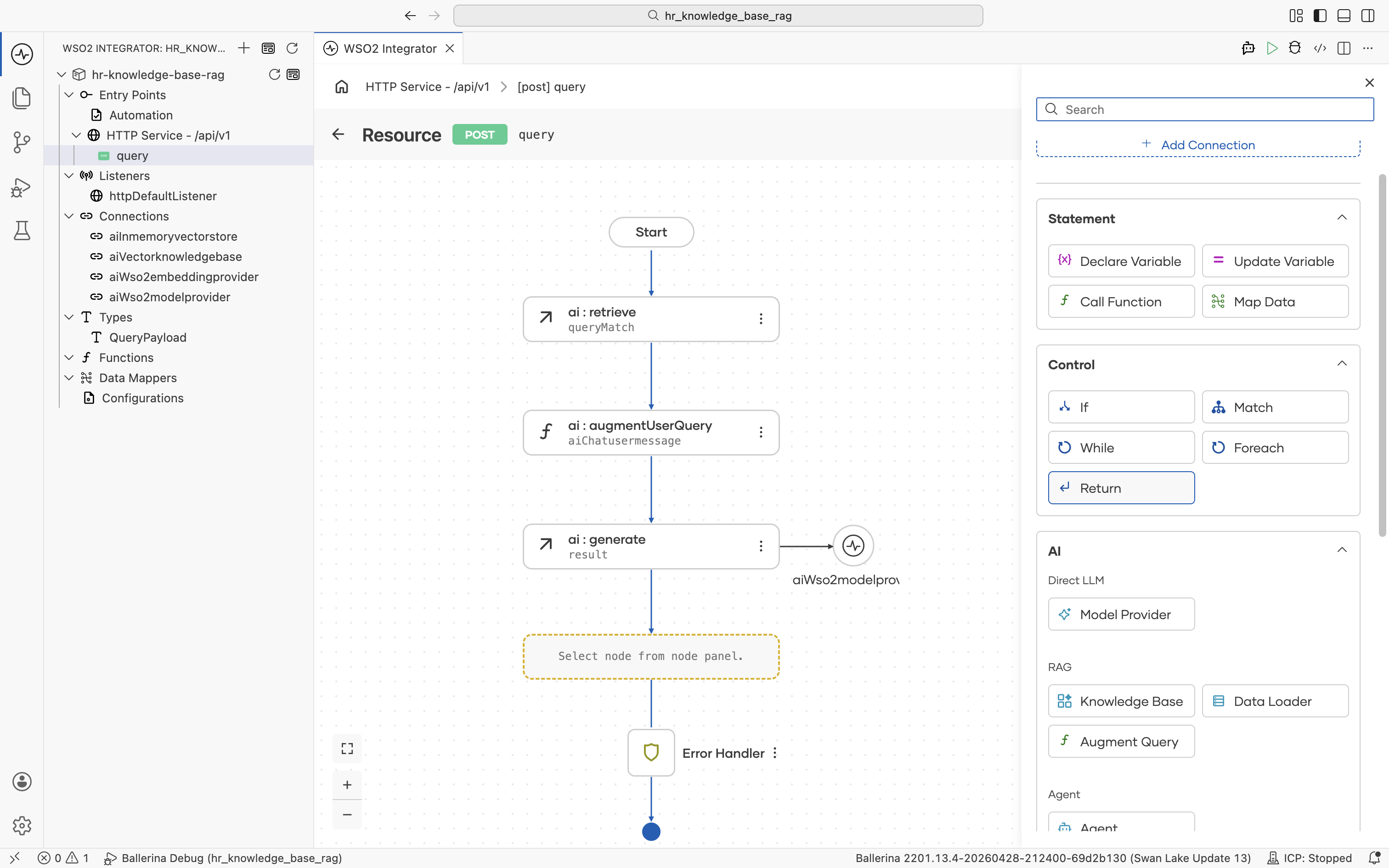Viewport: 1389px width, 868px height.
Task: Open the query resource in the tree
Action: click(x=179, y=156)
